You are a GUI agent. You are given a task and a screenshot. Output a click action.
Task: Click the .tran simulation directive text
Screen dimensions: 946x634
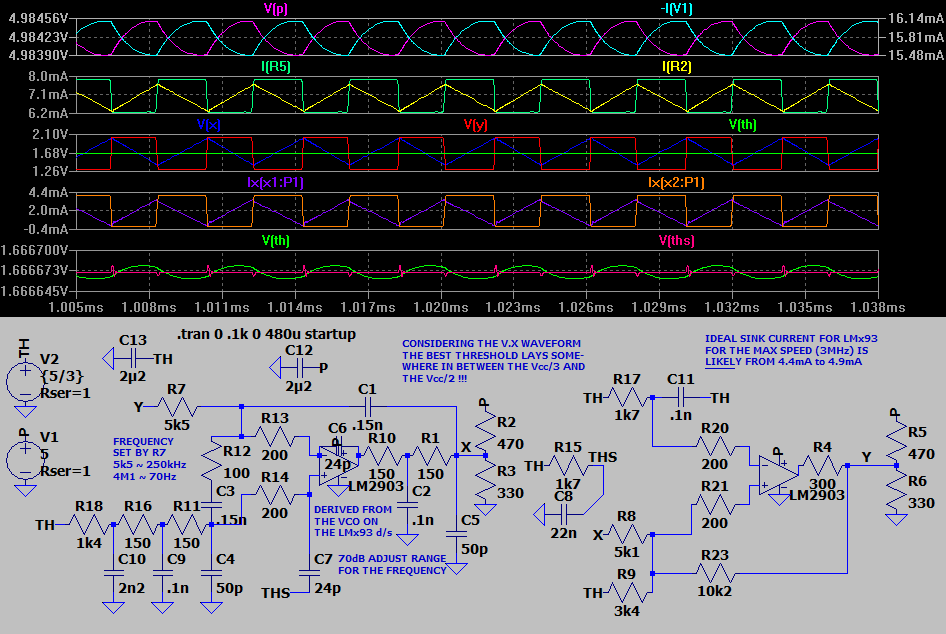click(x=266, y=334)
